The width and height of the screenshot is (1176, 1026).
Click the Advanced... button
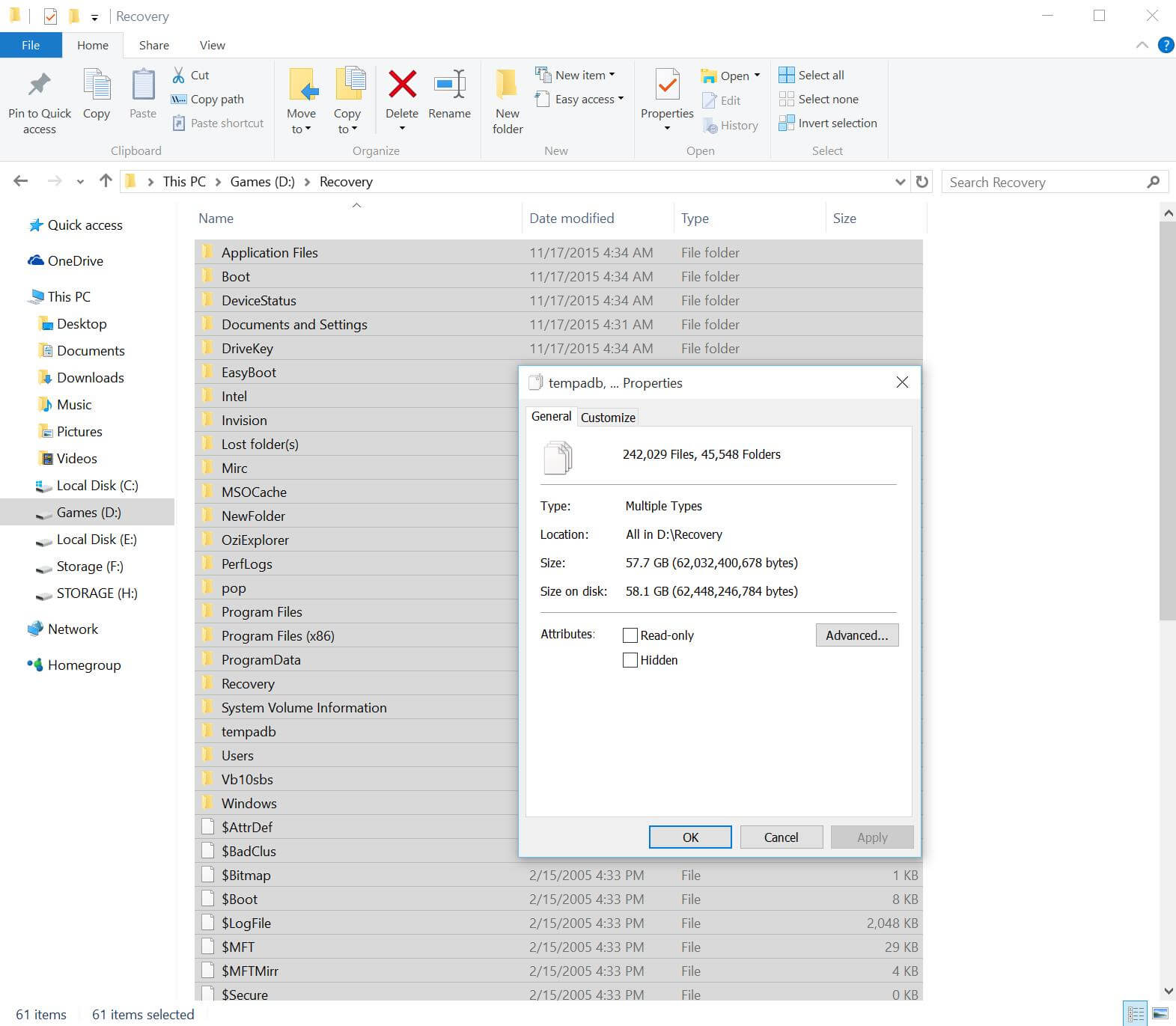coord(856,635)
